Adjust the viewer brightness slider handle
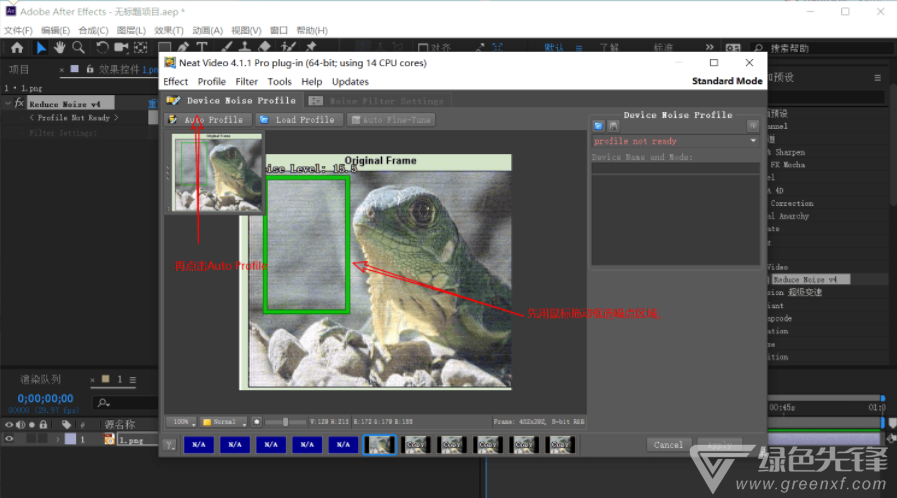 coord(285,422)
